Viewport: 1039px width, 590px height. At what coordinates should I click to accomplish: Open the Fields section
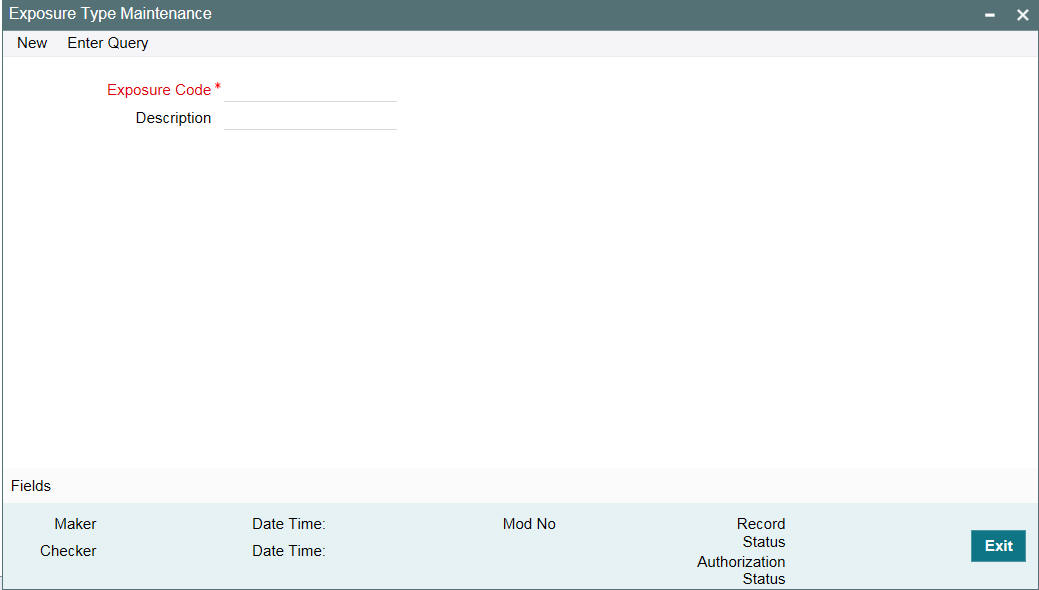click(x=31, y=486)
